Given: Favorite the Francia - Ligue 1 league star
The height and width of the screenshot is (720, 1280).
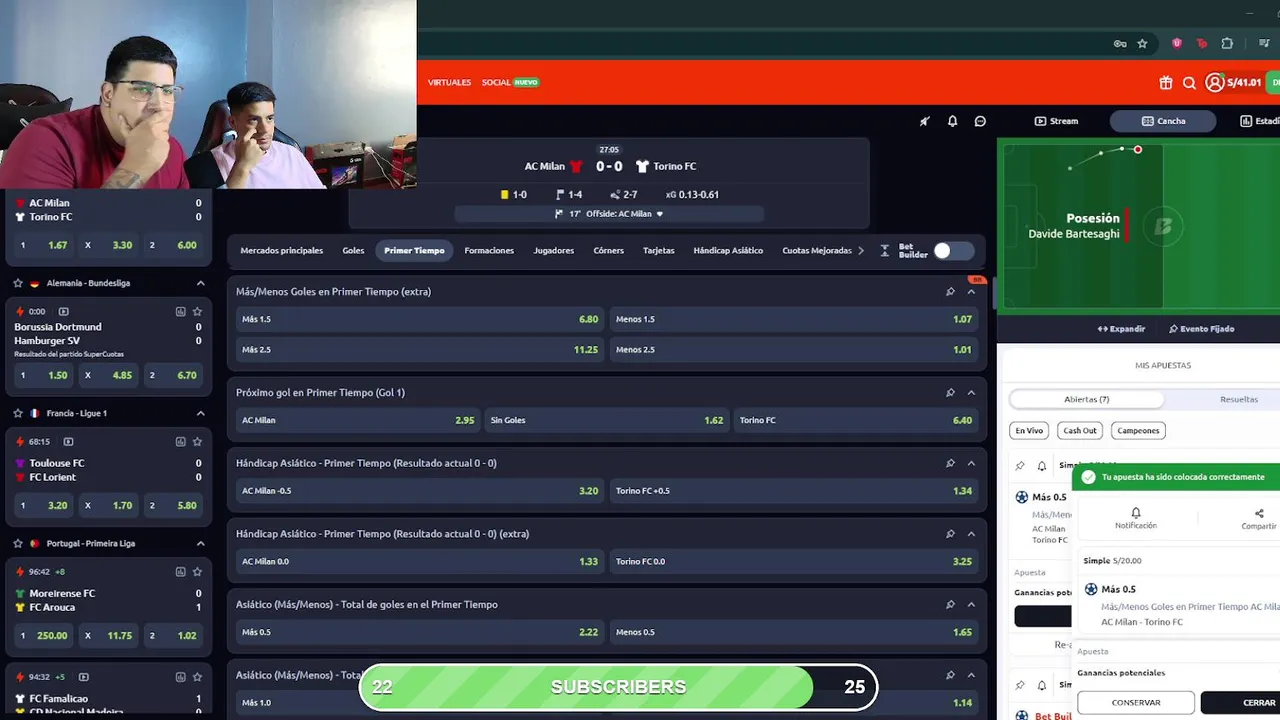Looking at the screenshot, I should coord(18,413).
